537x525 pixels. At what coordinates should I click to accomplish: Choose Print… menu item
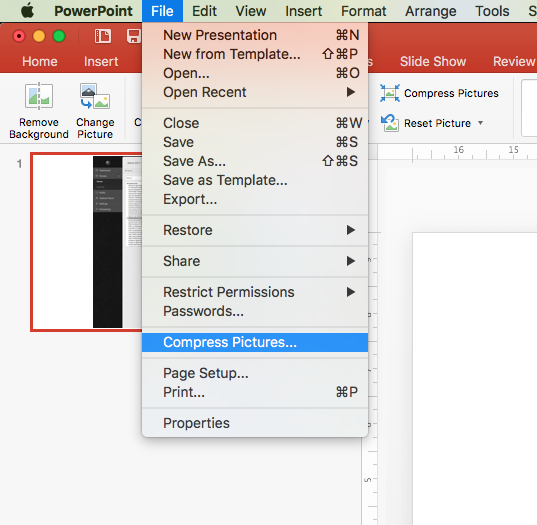click(255, 392)
